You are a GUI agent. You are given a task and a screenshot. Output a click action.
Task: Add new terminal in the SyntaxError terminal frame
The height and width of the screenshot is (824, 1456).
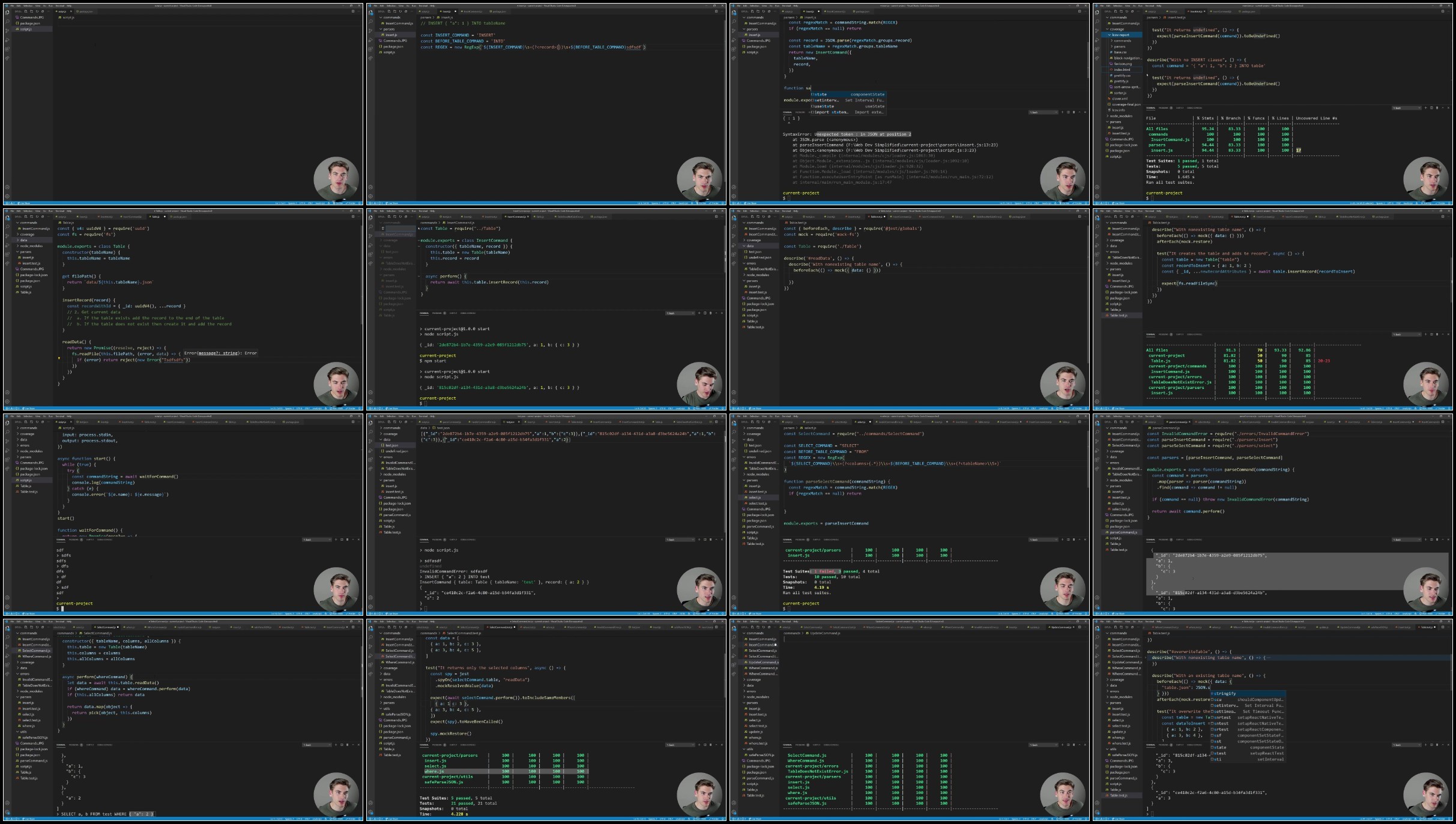[x=1062, y=112]
